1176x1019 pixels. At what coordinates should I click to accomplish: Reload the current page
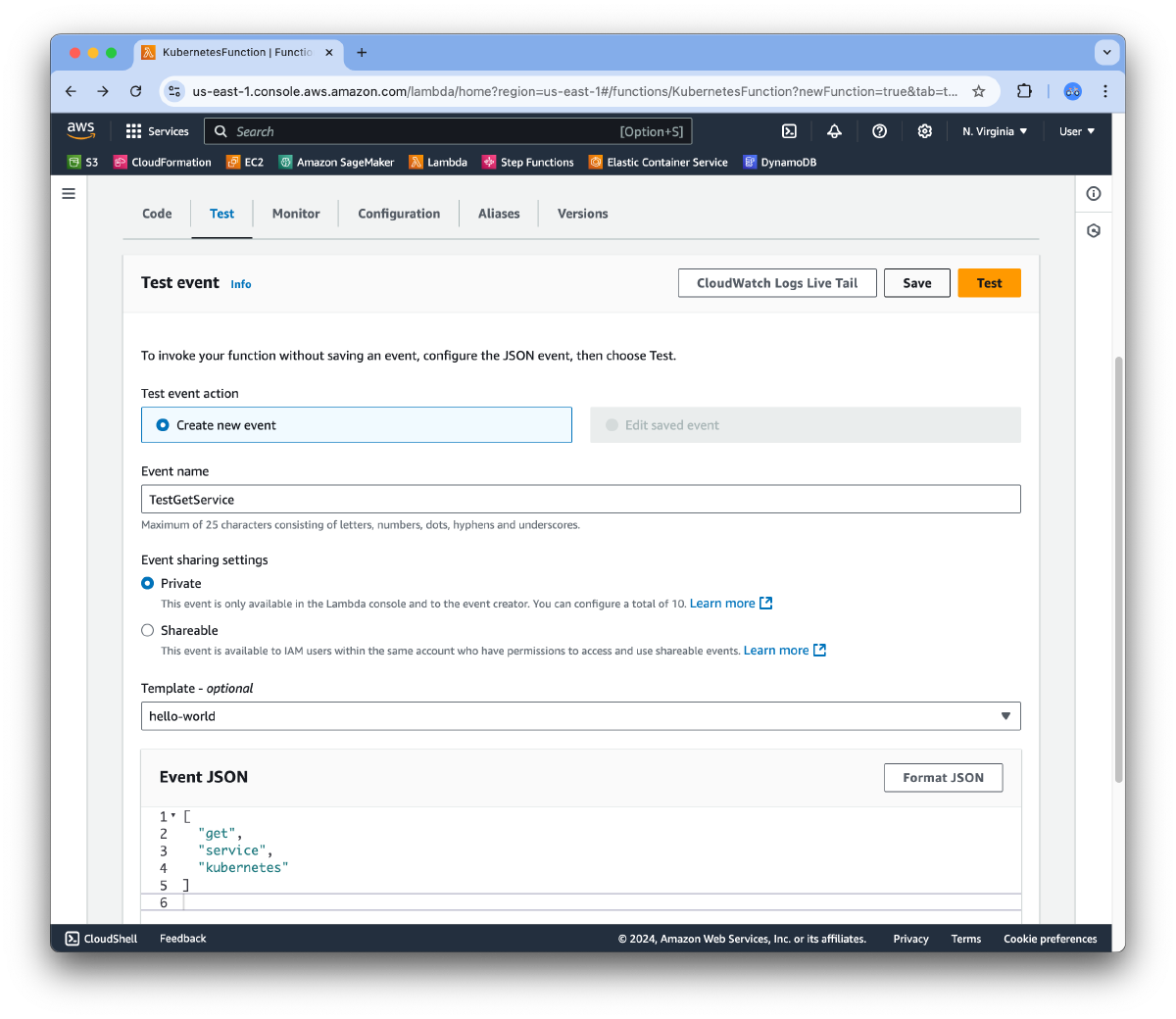(x=135, y=91)
